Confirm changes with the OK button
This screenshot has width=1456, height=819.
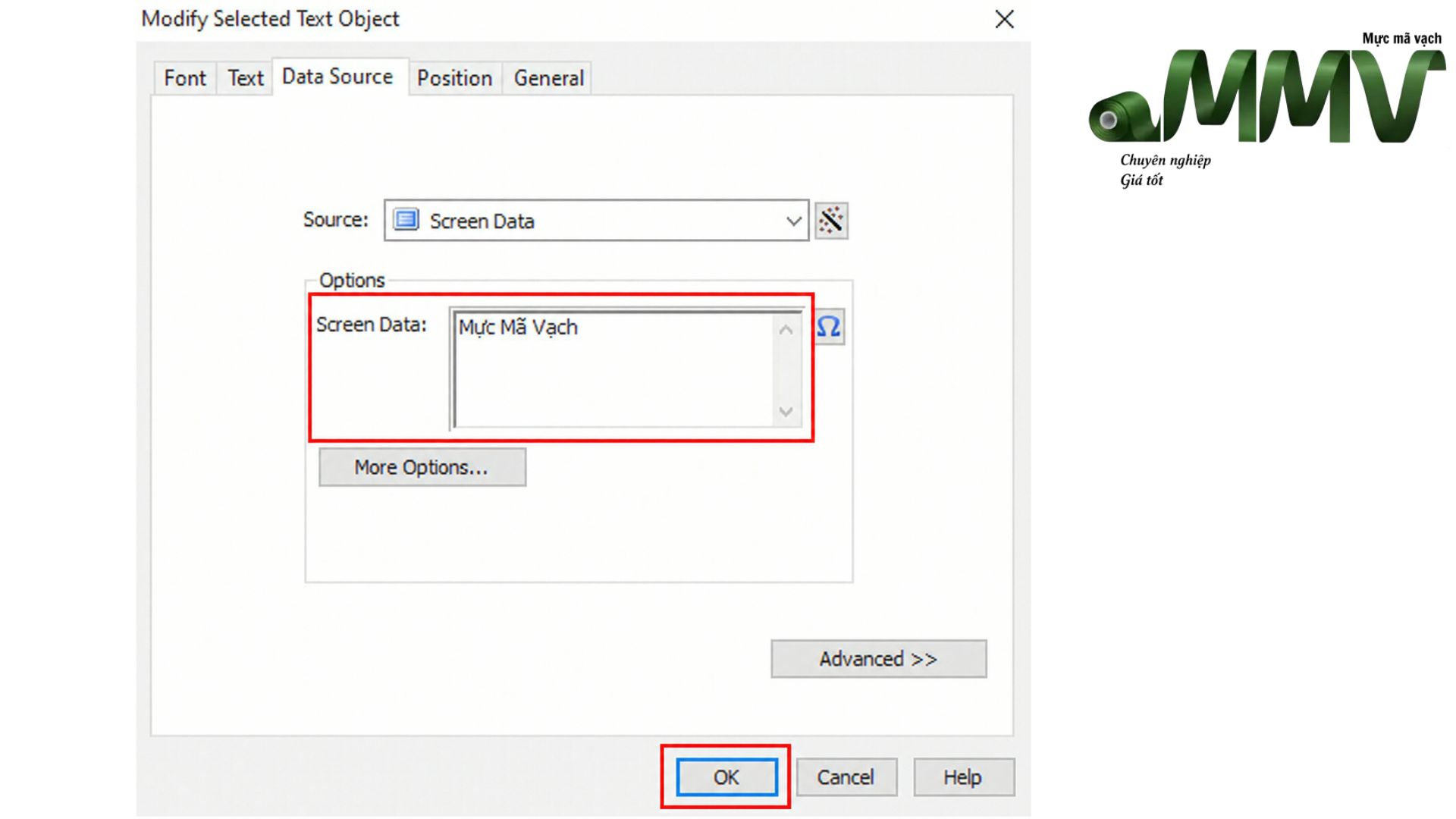[726, 777]
